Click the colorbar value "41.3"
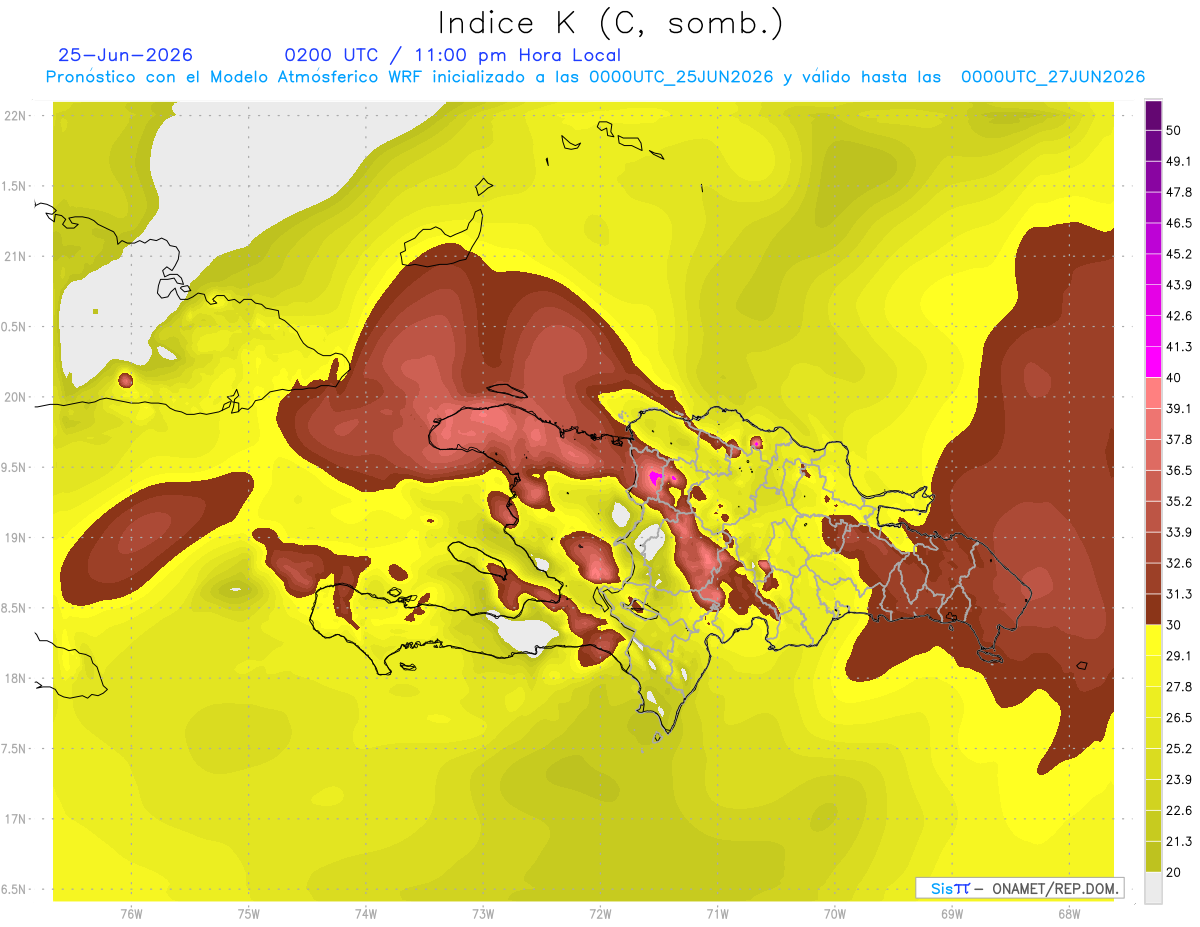 tap(1178, 347)
